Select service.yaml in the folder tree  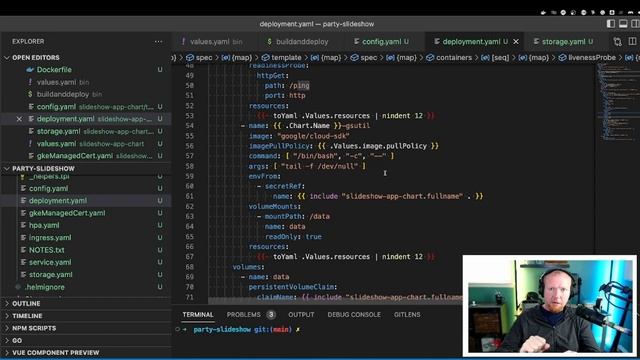point(86,262)
